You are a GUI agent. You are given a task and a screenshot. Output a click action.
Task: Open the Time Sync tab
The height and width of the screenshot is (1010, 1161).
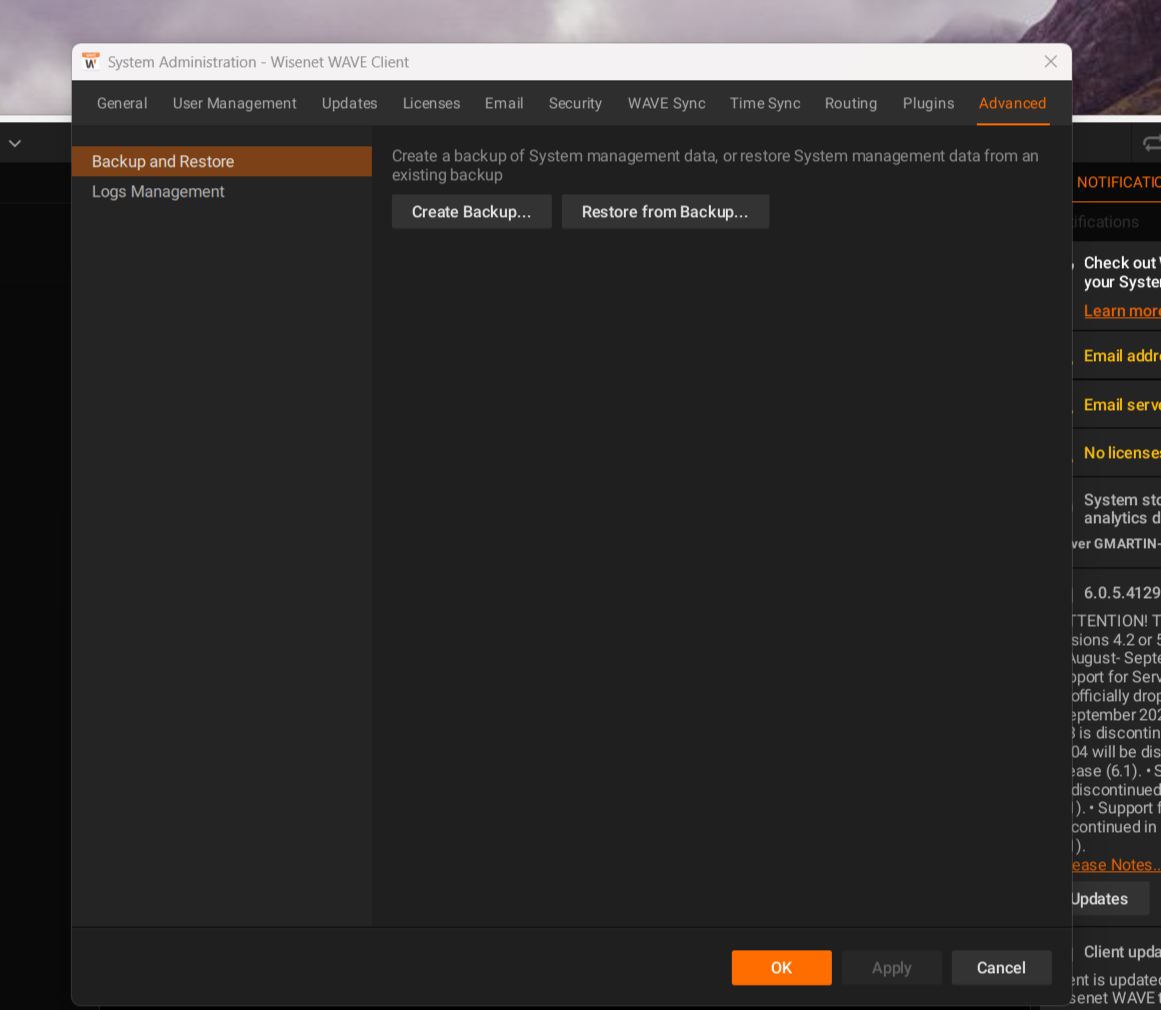(764, 103)
